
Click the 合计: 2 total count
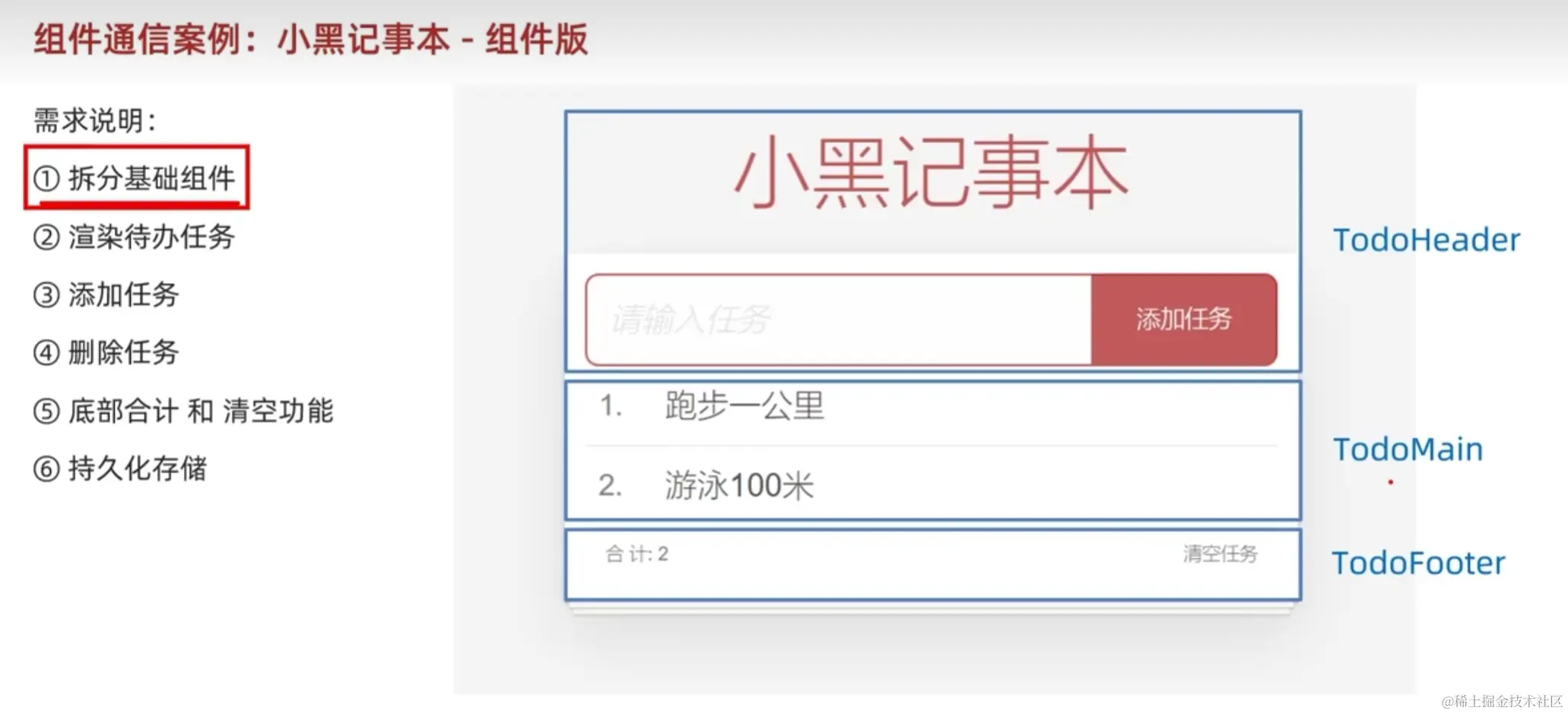636,554
